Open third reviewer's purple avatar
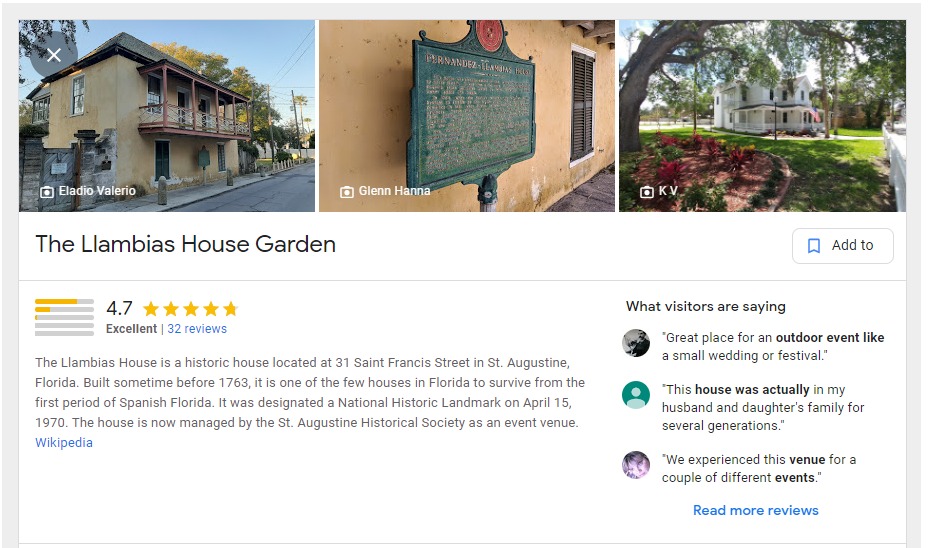This screenshot has height=548, width=928. click(x=636, y=465)
